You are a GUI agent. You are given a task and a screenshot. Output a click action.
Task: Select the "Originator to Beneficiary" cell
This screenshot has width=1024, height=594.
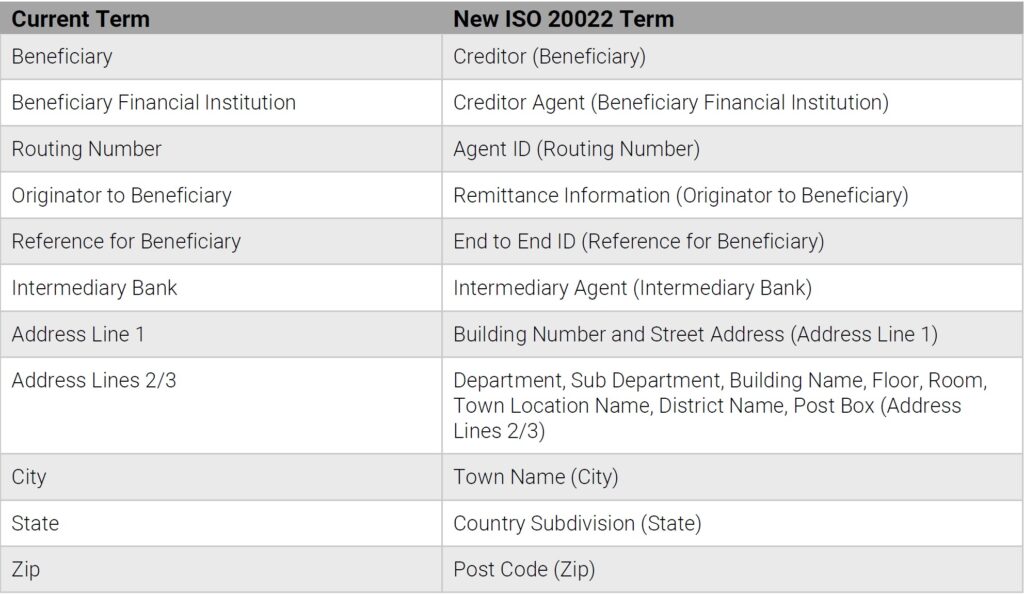[x=121, y=195]
